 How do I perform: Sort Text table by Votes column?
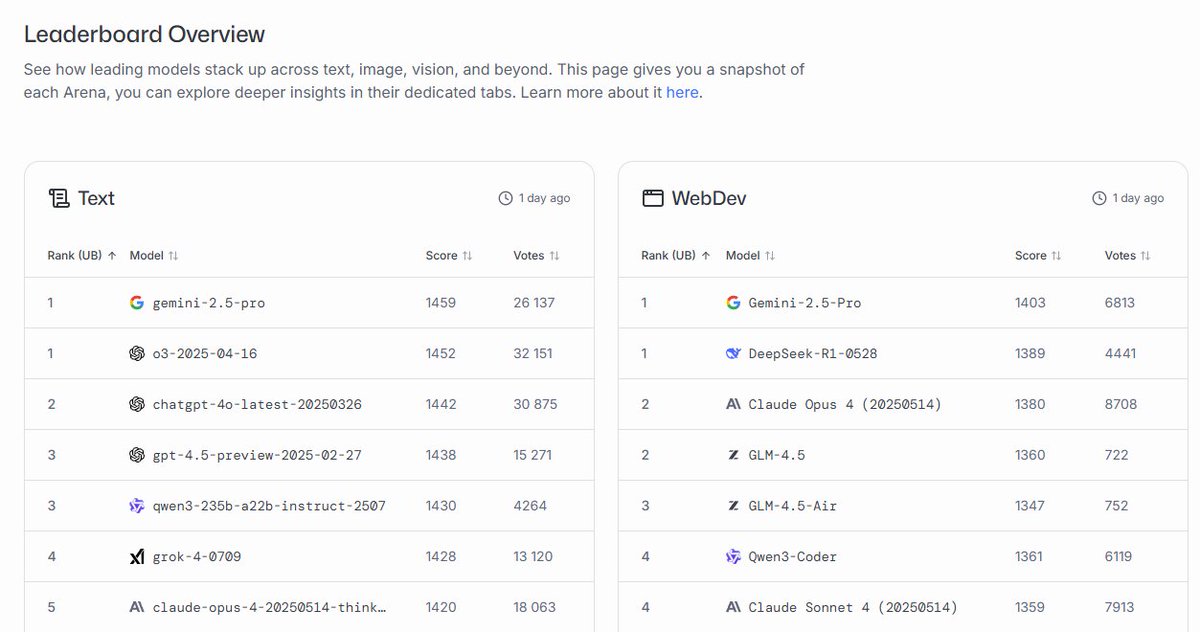point(536,256)
